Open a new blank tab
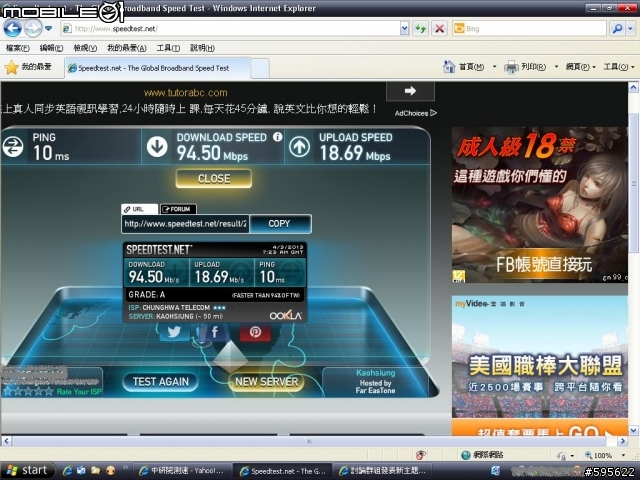Screen dimensions: 640x480 pos(260,68)
